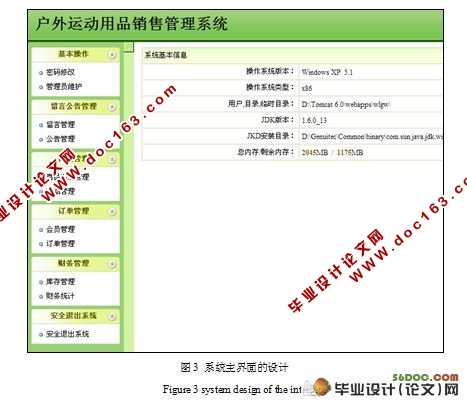Open 管理员维护 in the sidebar
Viewport: 467px width, 403px height.
click(64, 87)
